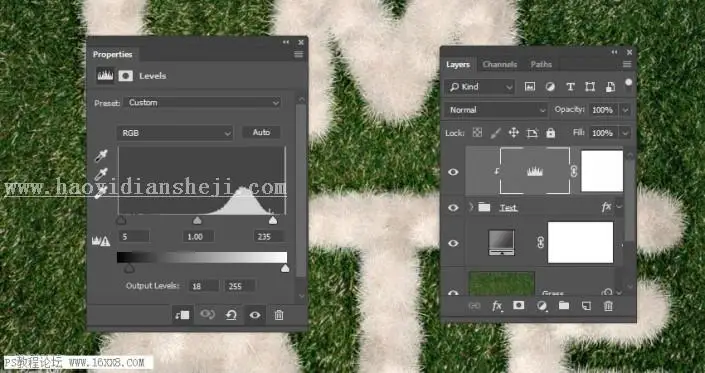Filter layers by type layers icon

pyautogui.click(x=570, y=87)
